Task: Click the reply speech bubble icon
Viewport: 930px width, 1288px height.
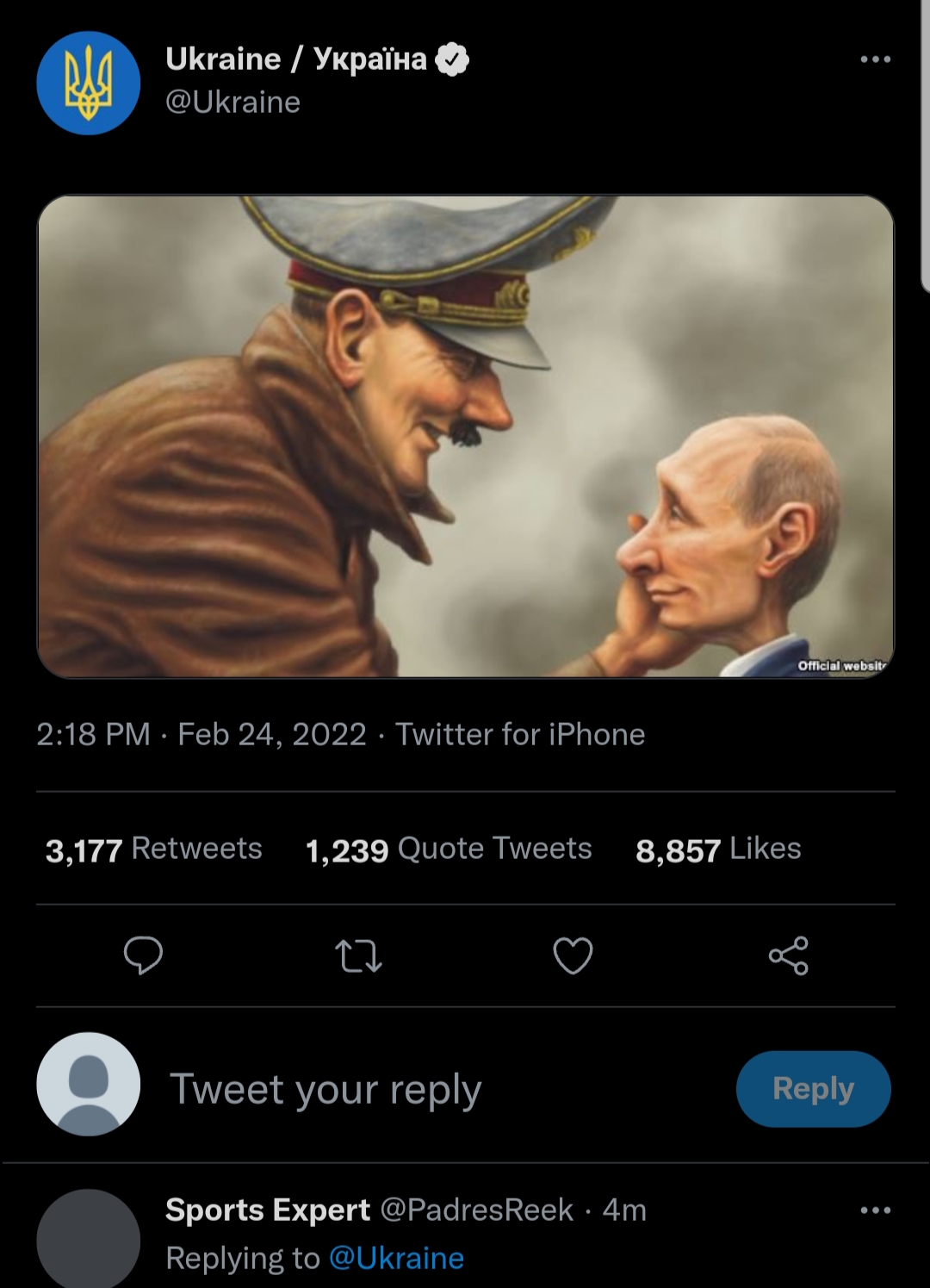Action: [x=143, y=955]
